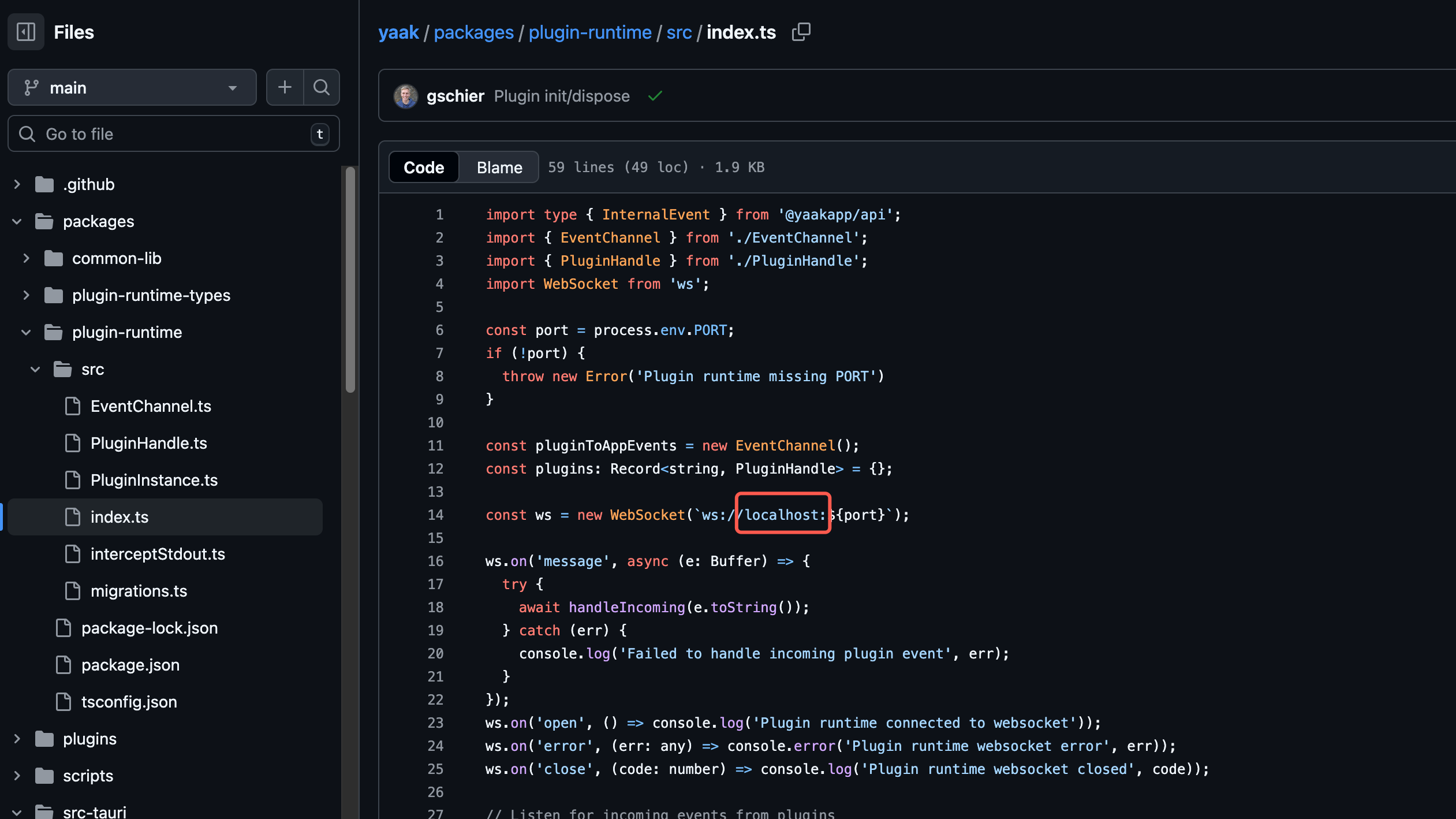Click the Plugin init/dispose commit message

[x=561, y=96]
